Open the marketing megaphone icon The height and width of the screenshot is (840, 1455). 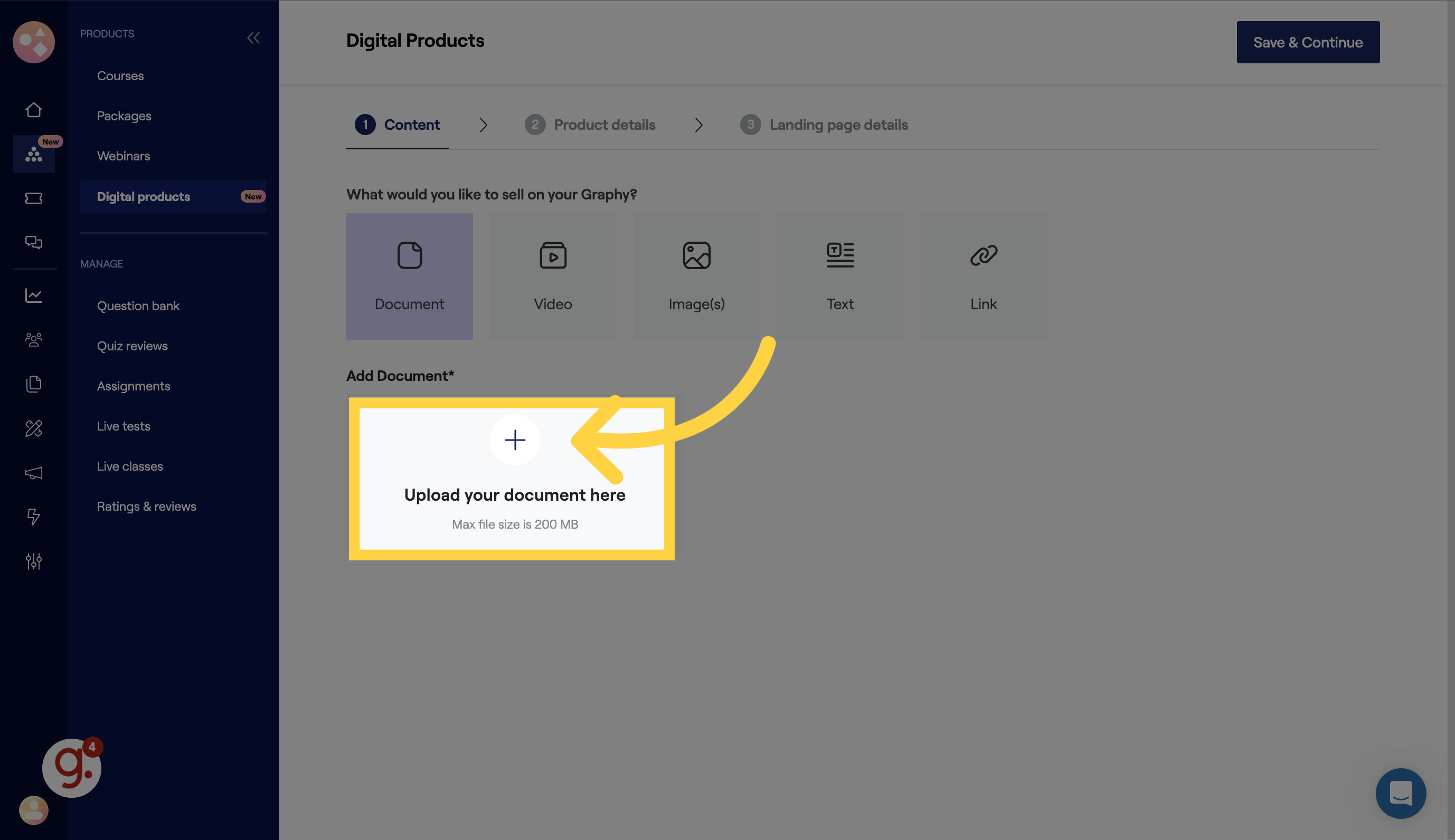[33, 473]
